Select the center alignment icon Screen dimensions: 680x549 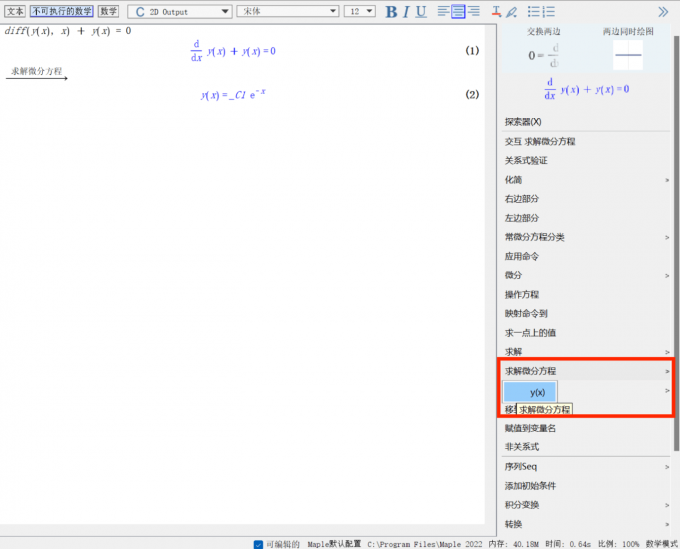point(458,12)
